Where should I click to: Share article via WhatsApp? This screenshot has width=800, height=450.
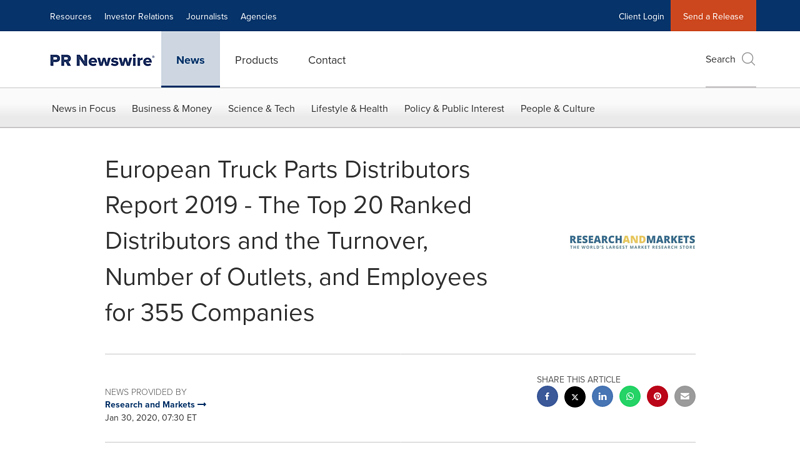click(x=630, y=396)
